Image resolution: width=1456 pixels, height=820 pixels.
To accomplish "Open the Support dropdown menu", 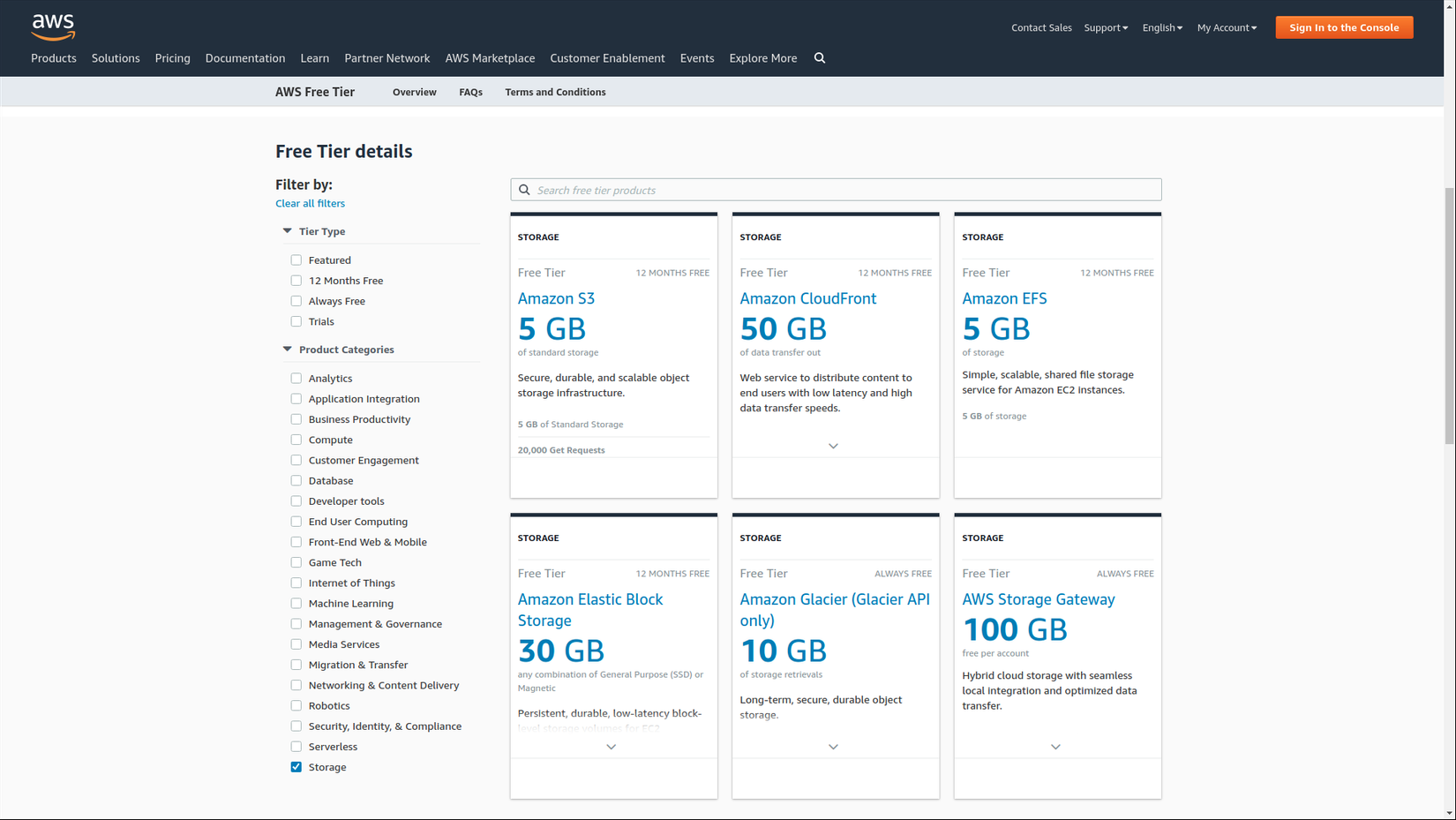I will (1106, 28).
